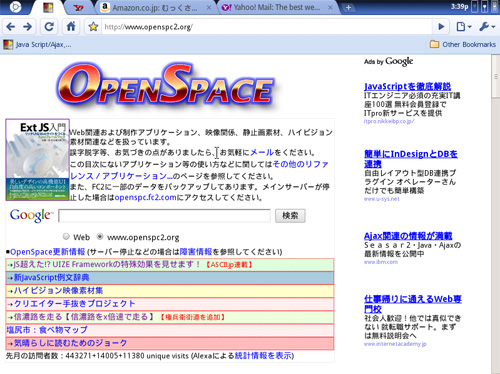Click the 検索 search button
This screenshot has width=500, height=374.
[290, 216]
